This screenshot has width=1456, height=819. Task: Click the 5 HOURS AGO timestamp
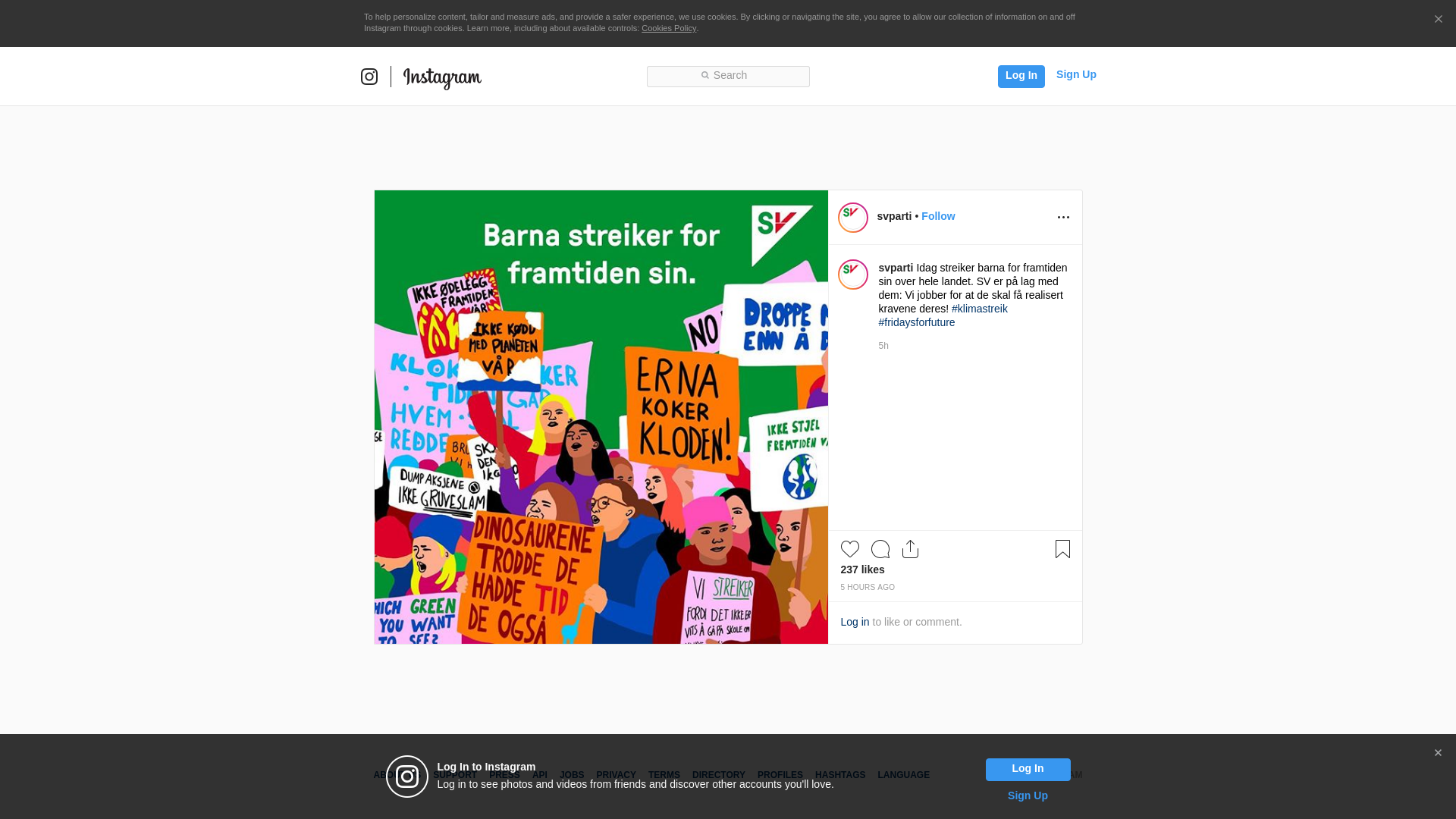click(x=868, y=588)
